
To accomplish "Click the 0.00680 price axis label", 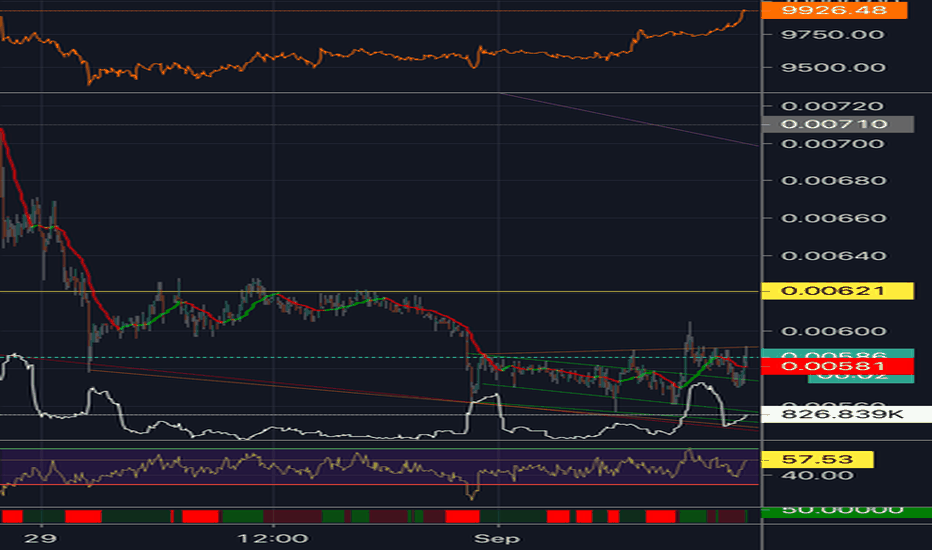I will click(833, 181).
